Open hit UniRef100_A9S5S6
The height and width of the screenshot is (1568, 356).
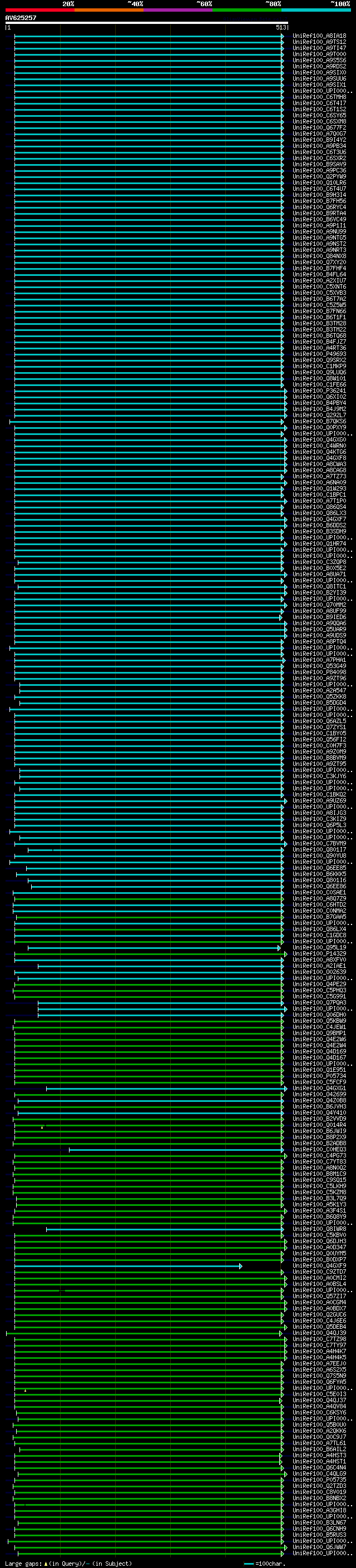(319, 60)
